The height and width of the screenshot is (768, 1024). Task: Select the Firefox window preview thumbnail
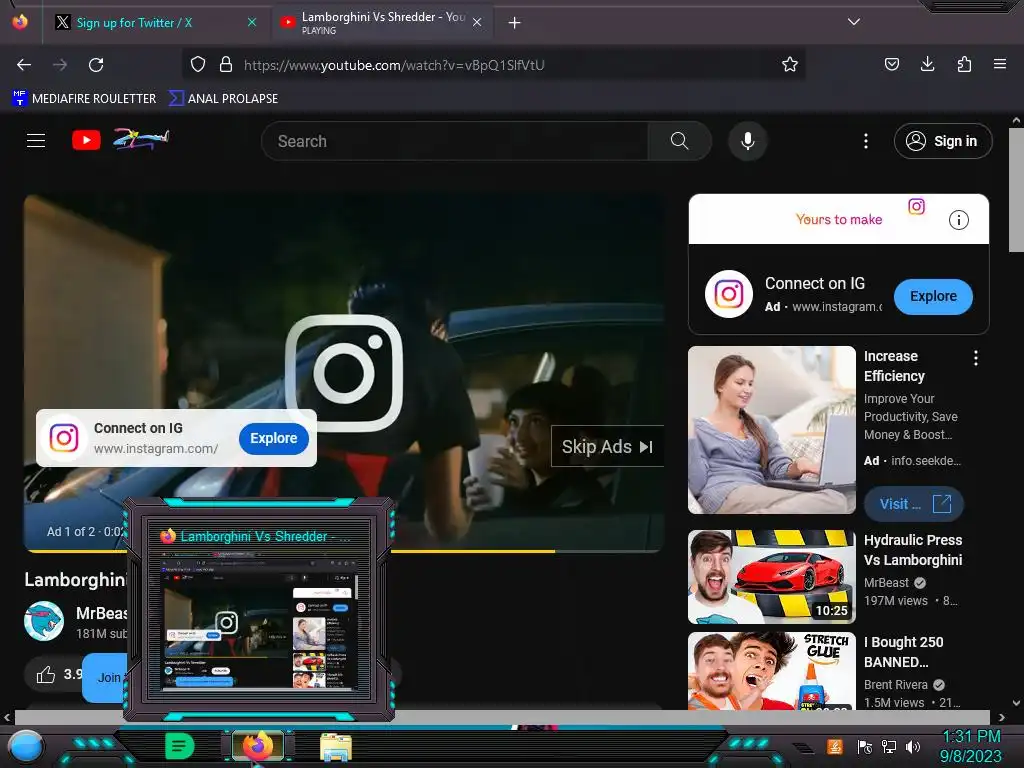tap(259, 623)
